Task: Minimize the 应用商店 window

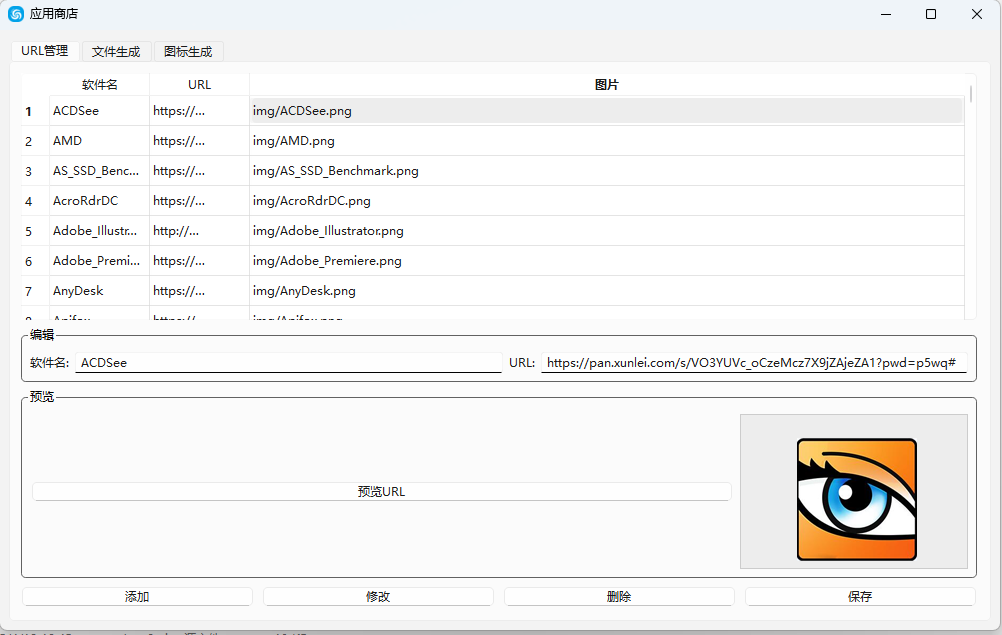Action: [x=886, y=14]
